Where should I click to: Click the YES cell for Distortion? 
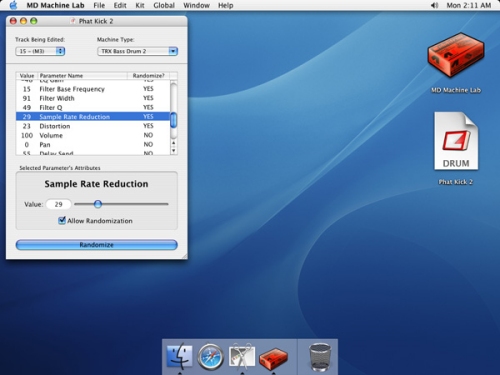coord(148,126)
